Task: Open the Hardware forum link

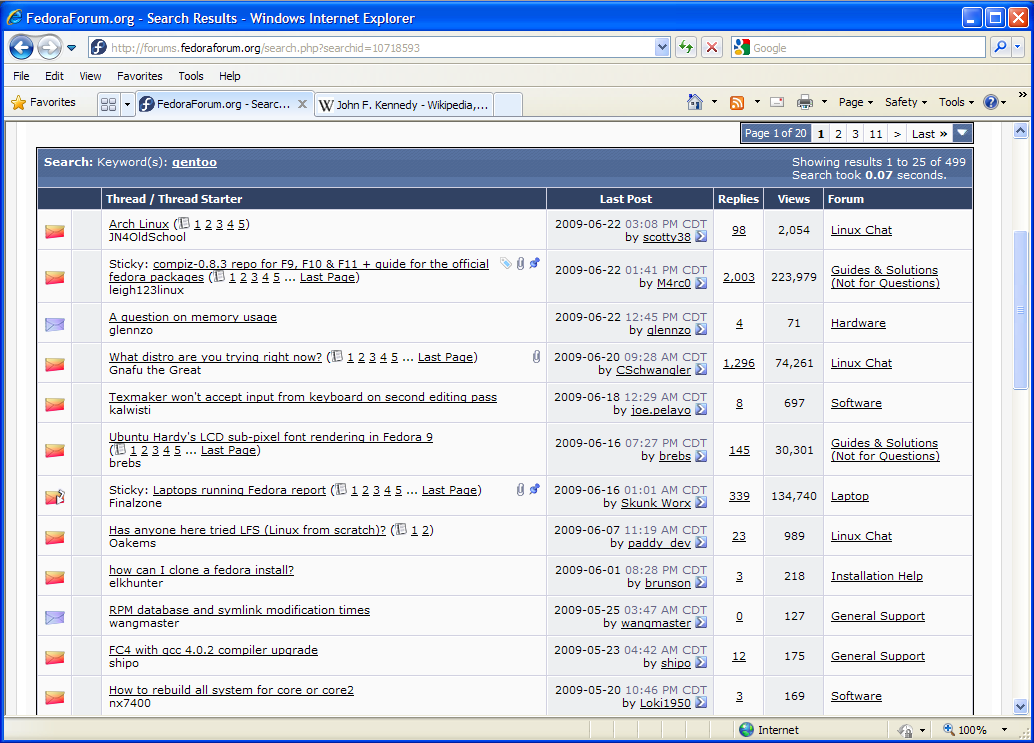Action: tap(858, 323)
